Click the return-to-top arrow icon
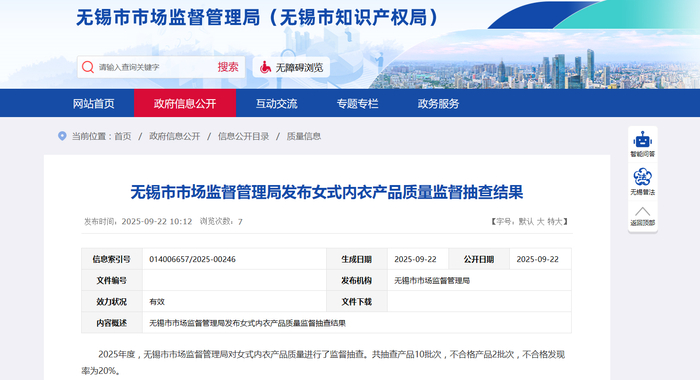Image resolution: width=700 pixels, height=380 pixels. click(x=642, y=212)
